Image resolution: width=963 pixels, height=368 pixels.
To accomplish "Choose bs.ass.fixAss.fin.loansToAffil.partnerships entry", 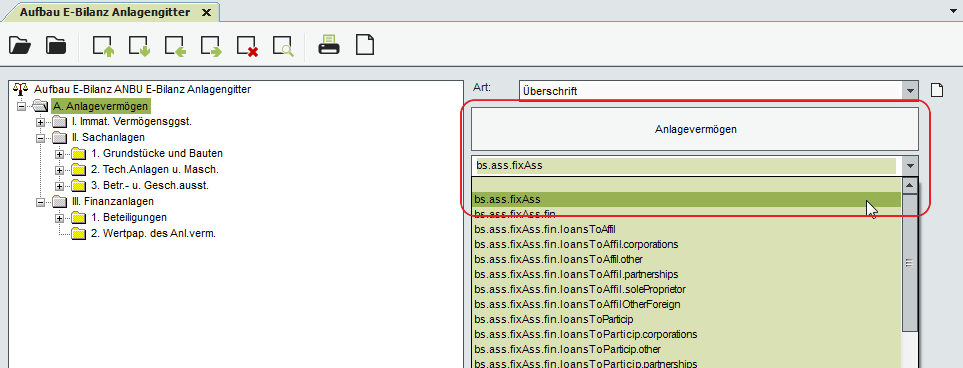I will point(686,274).
